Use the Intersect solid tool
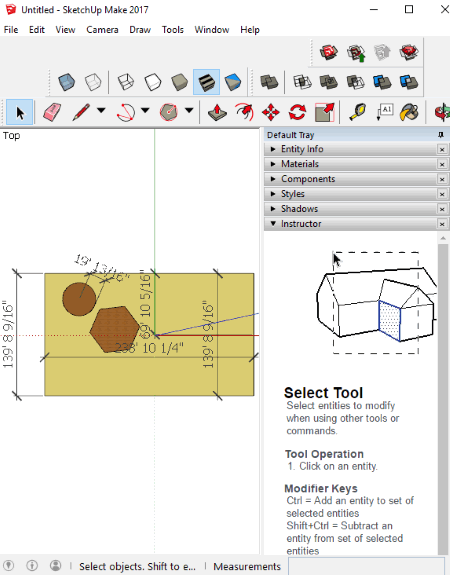 coord(302,82)
